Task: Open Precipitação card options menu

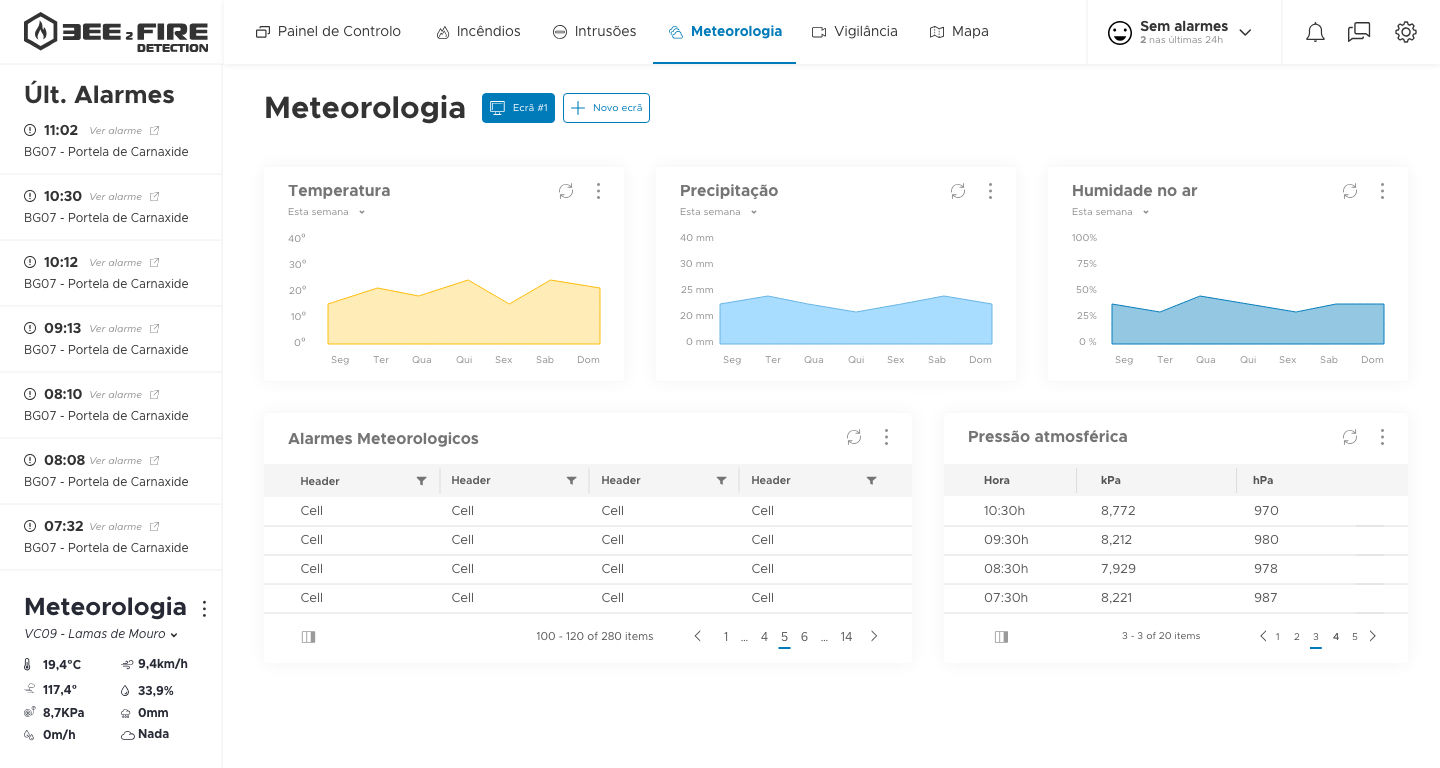Action: click(x=990, y=191)
